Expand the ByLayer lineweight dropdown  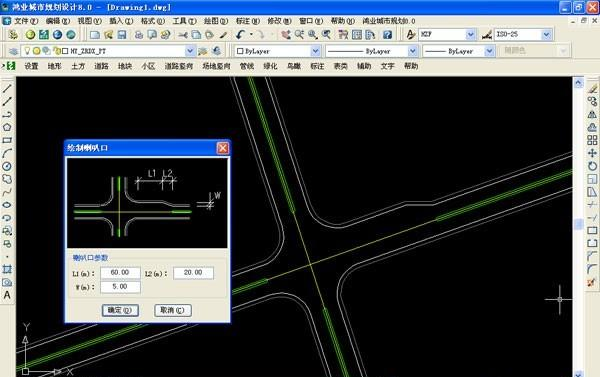click(489, 51)
